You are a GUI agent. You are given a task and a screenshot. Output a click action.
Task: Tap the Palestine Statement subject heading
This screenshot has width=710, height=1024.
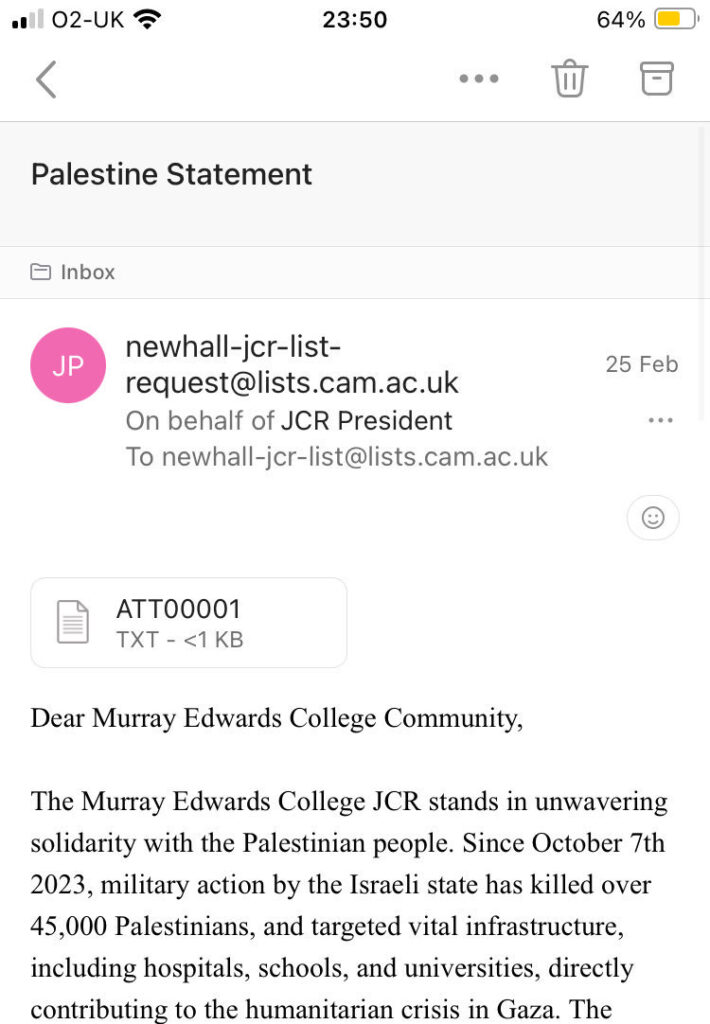[x=172, y=174]
